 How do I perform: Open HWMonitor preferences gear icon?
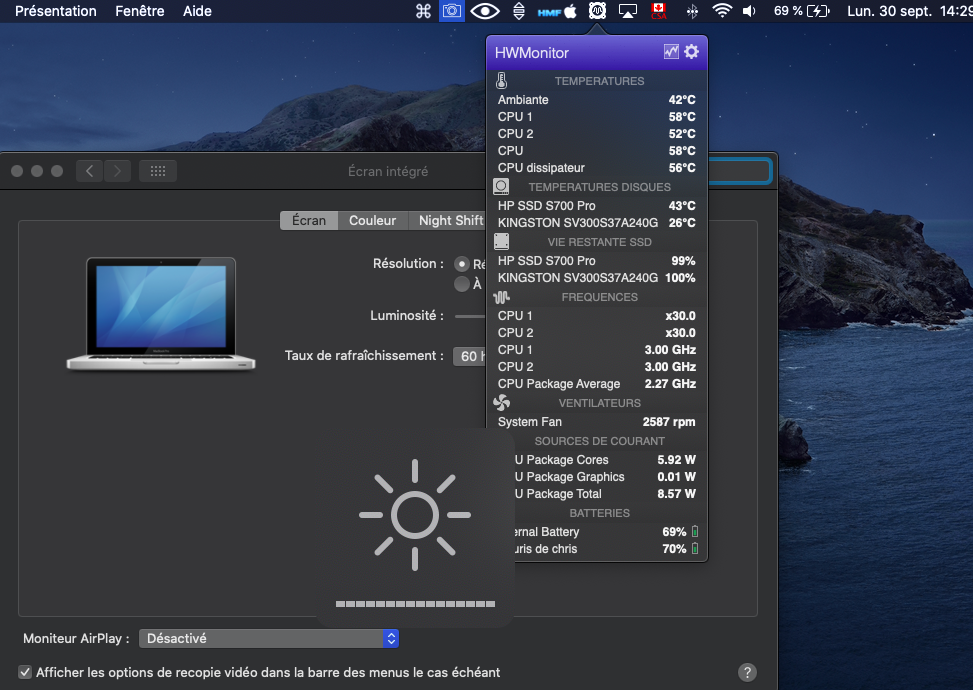pos(691,52)
